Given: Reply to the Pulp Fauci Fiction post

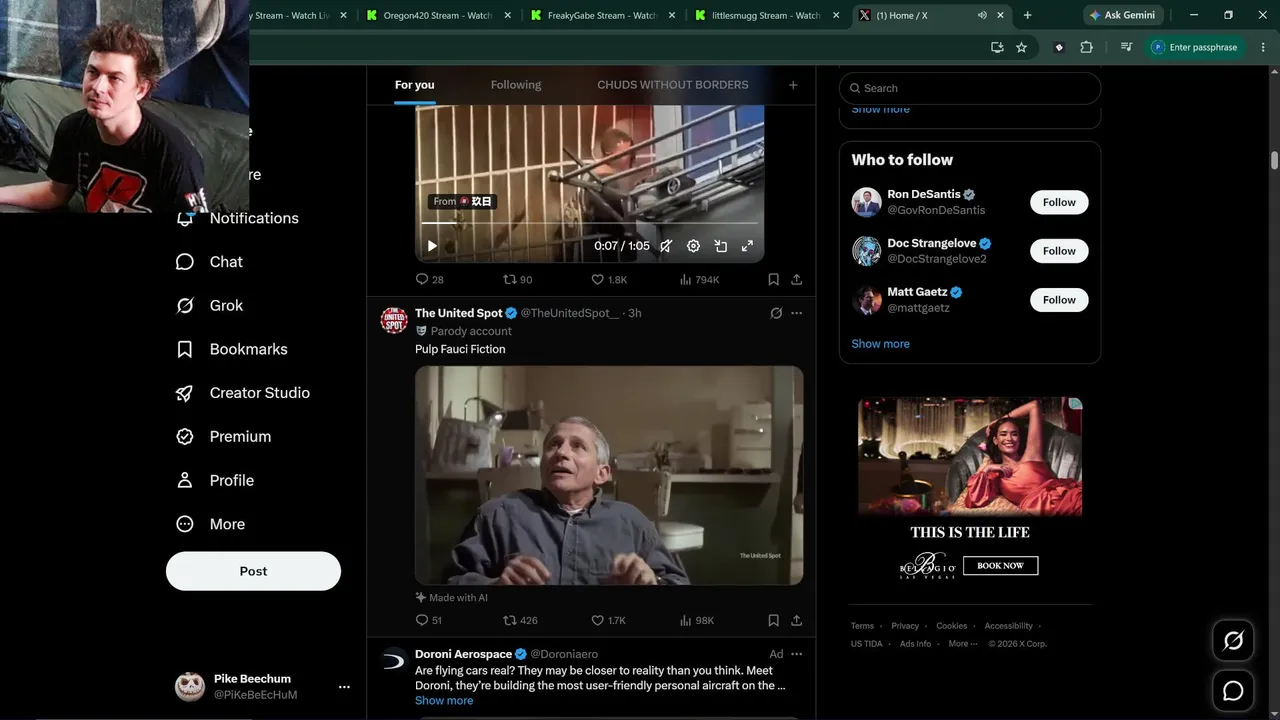Looking at the screenshot, I should tap(428, 621).
